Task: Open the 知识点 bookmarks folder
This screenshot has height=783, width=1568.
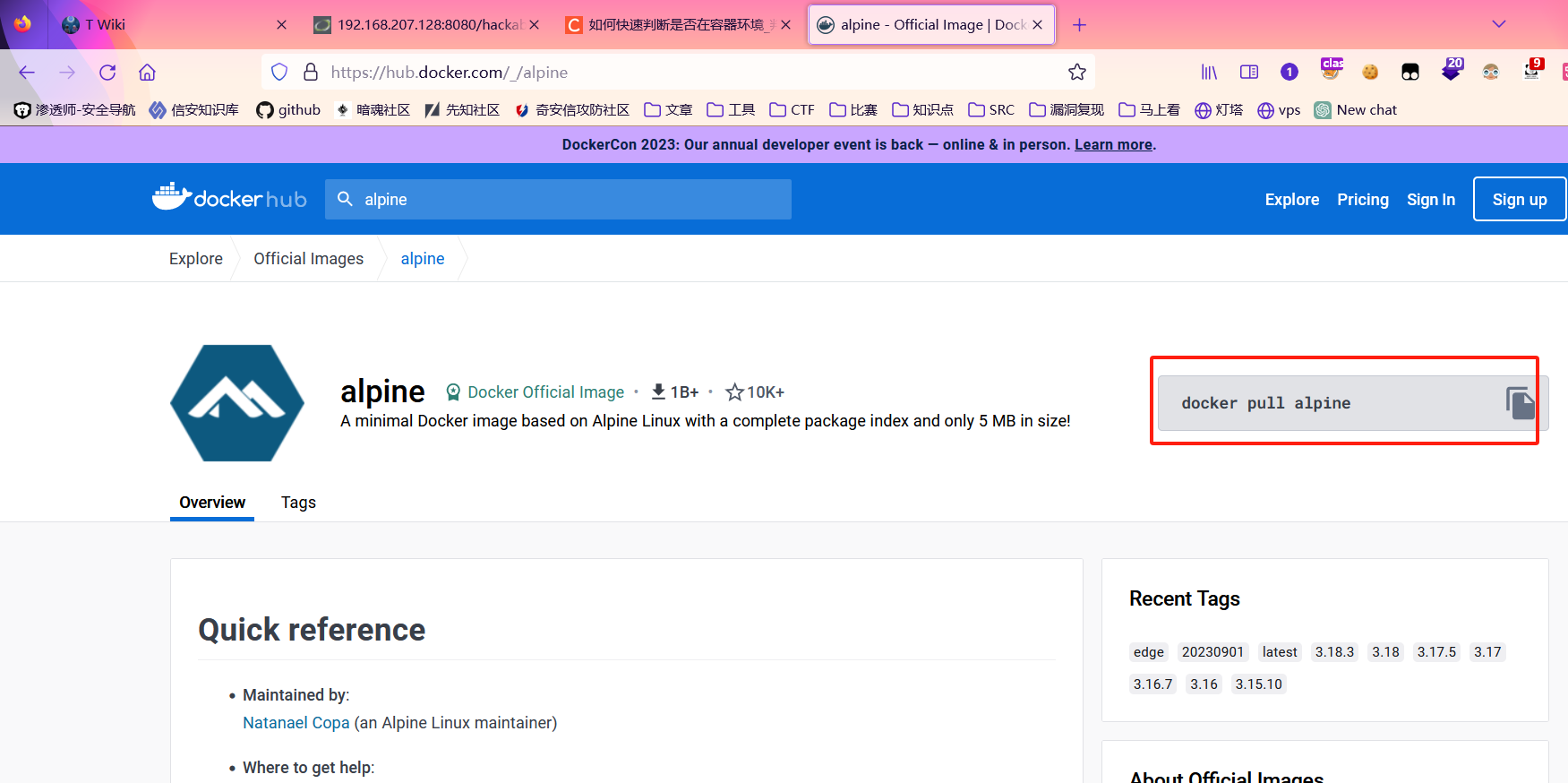Action: tap(922, 110)
